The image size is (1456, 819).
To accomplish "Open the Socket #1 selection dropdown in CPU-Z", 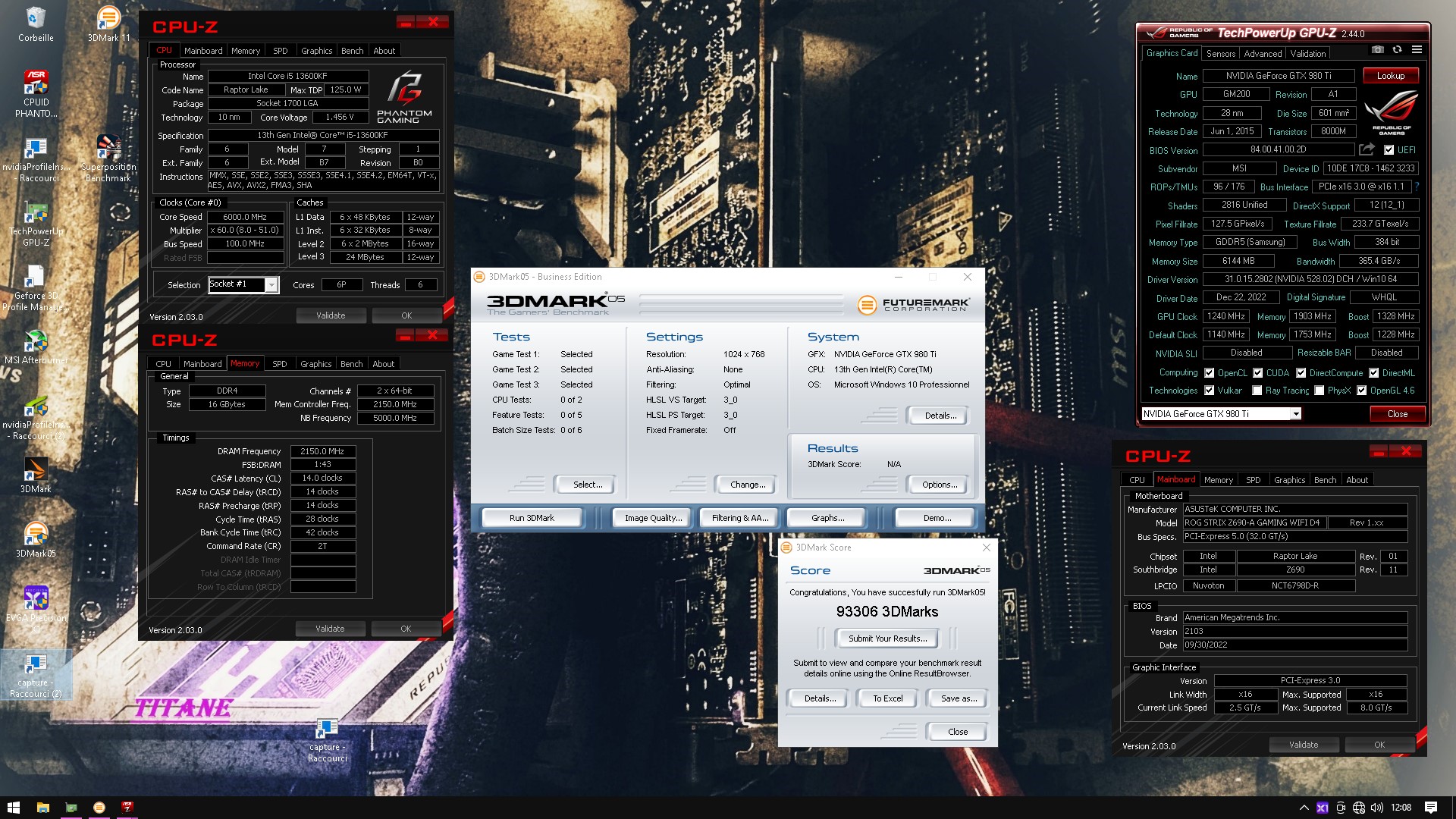I will click(271, 284).
